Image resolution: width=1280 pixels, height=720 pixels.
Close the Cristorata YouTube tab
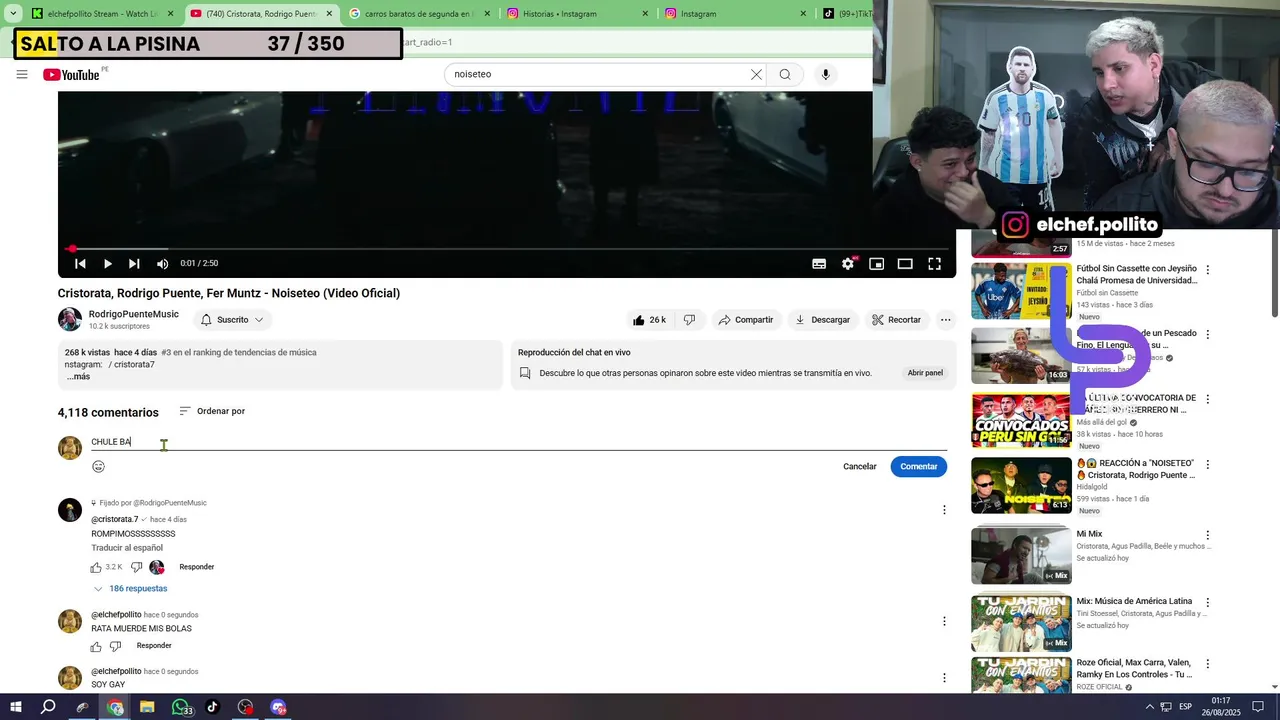[329, 14]
